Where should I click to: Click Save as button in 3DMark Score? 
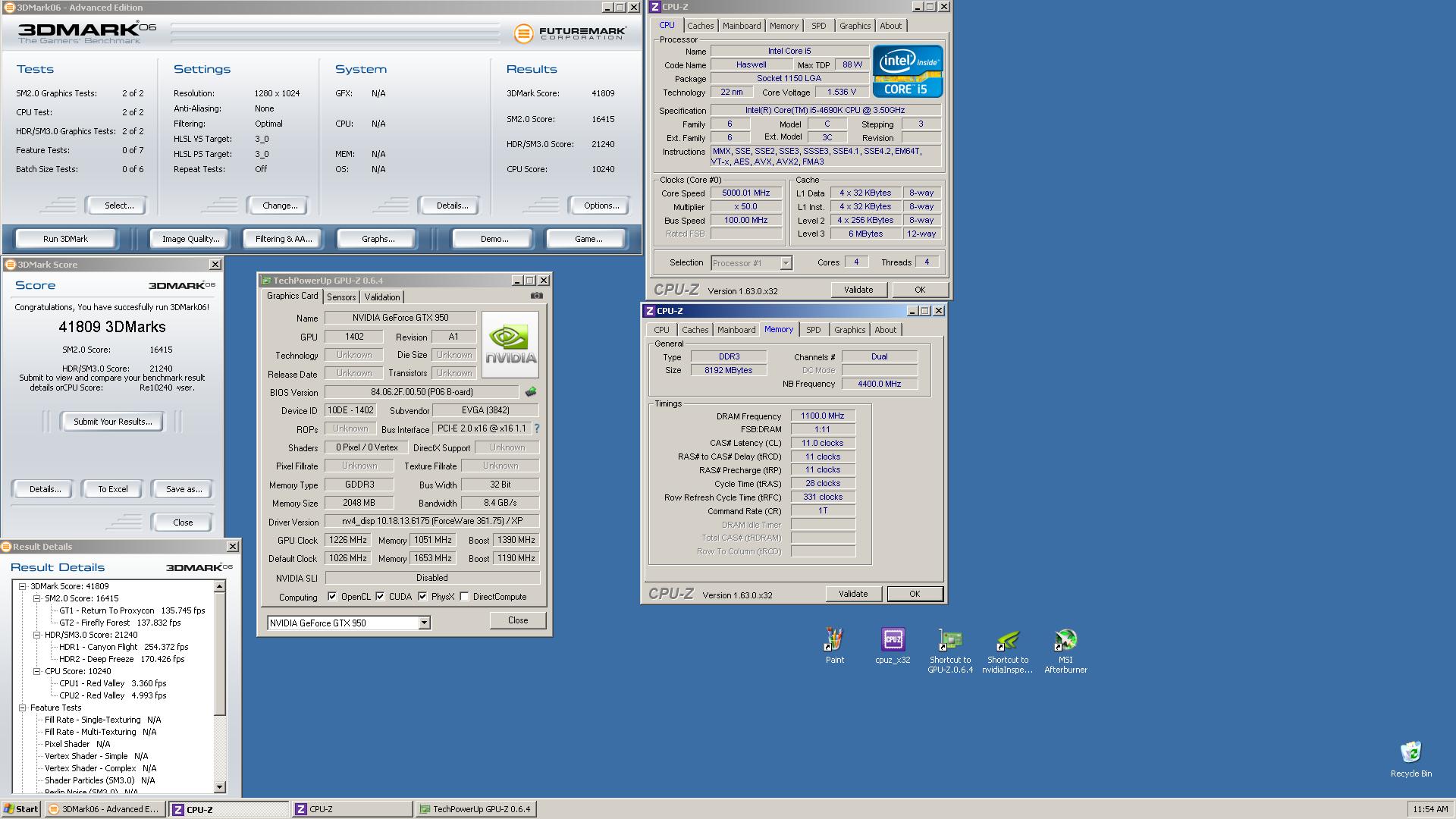pos(184,489)
